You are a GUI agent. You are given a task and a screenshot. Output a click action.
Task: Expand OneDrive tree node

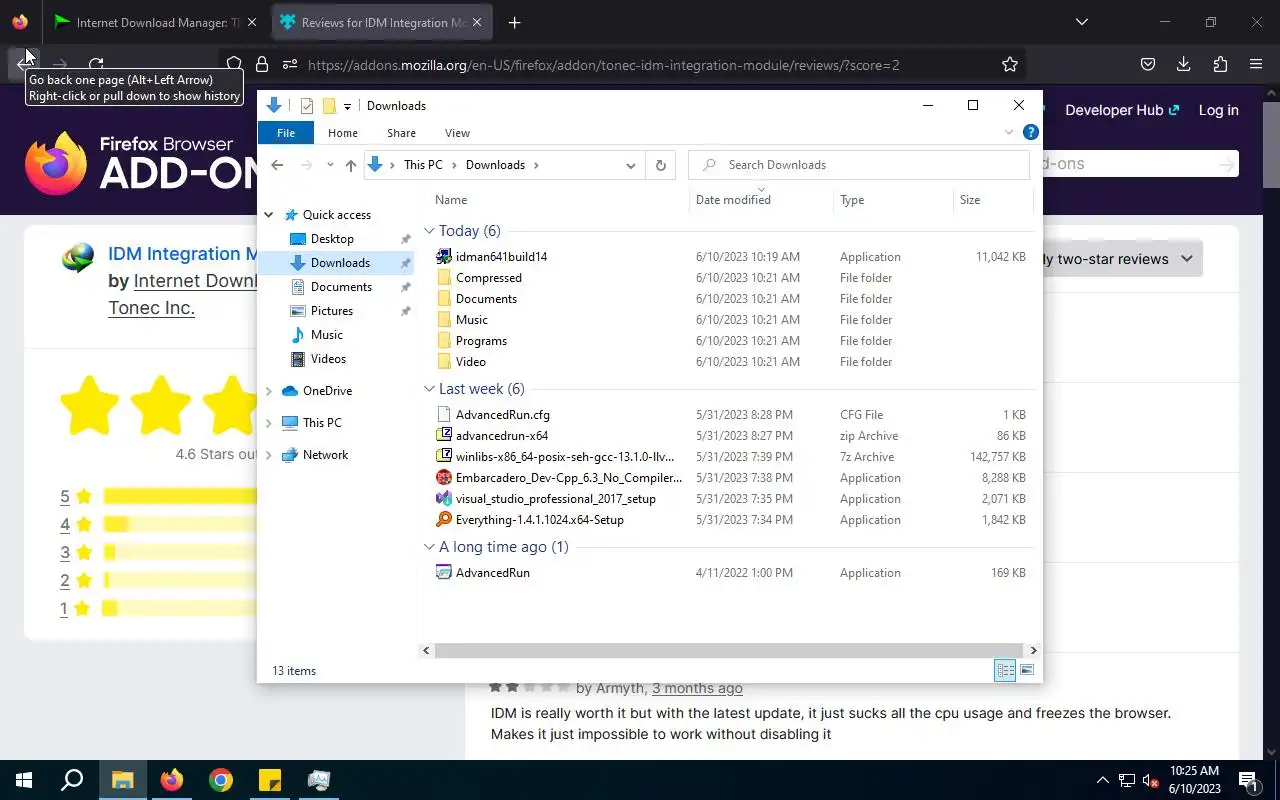pos(269,391)
